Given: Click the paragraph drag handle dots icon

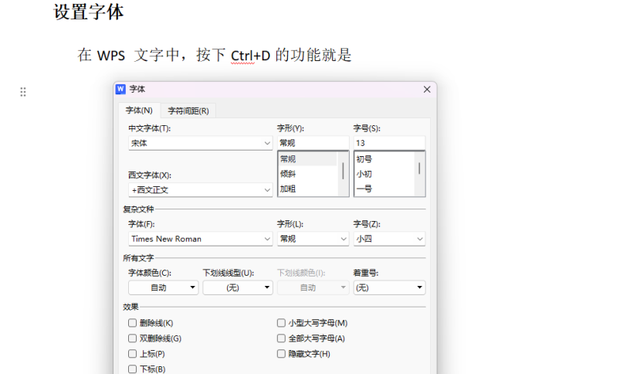Looking at the screenshot, I should tap(23, 92).
